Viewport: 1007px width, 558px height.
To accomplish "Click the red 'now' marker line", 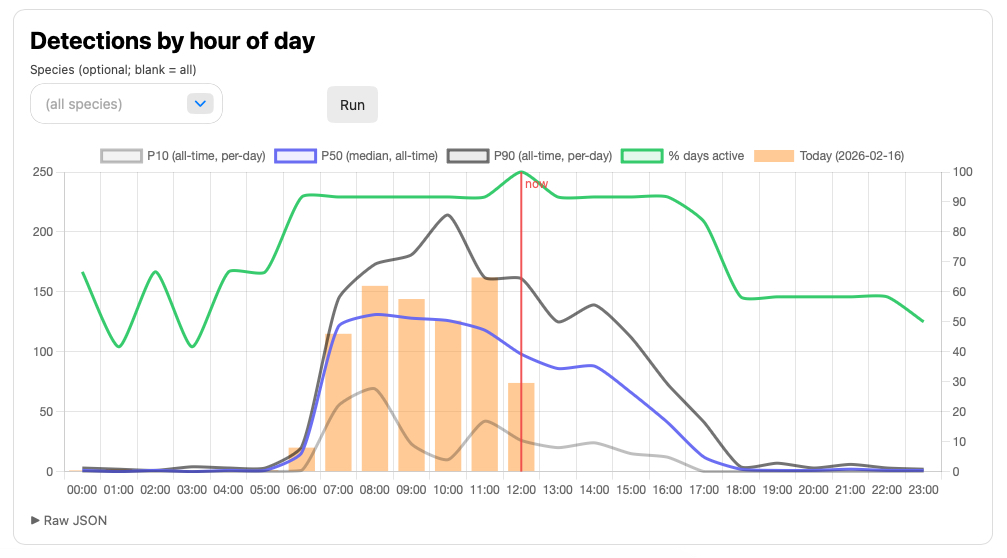I will point(521,300).
